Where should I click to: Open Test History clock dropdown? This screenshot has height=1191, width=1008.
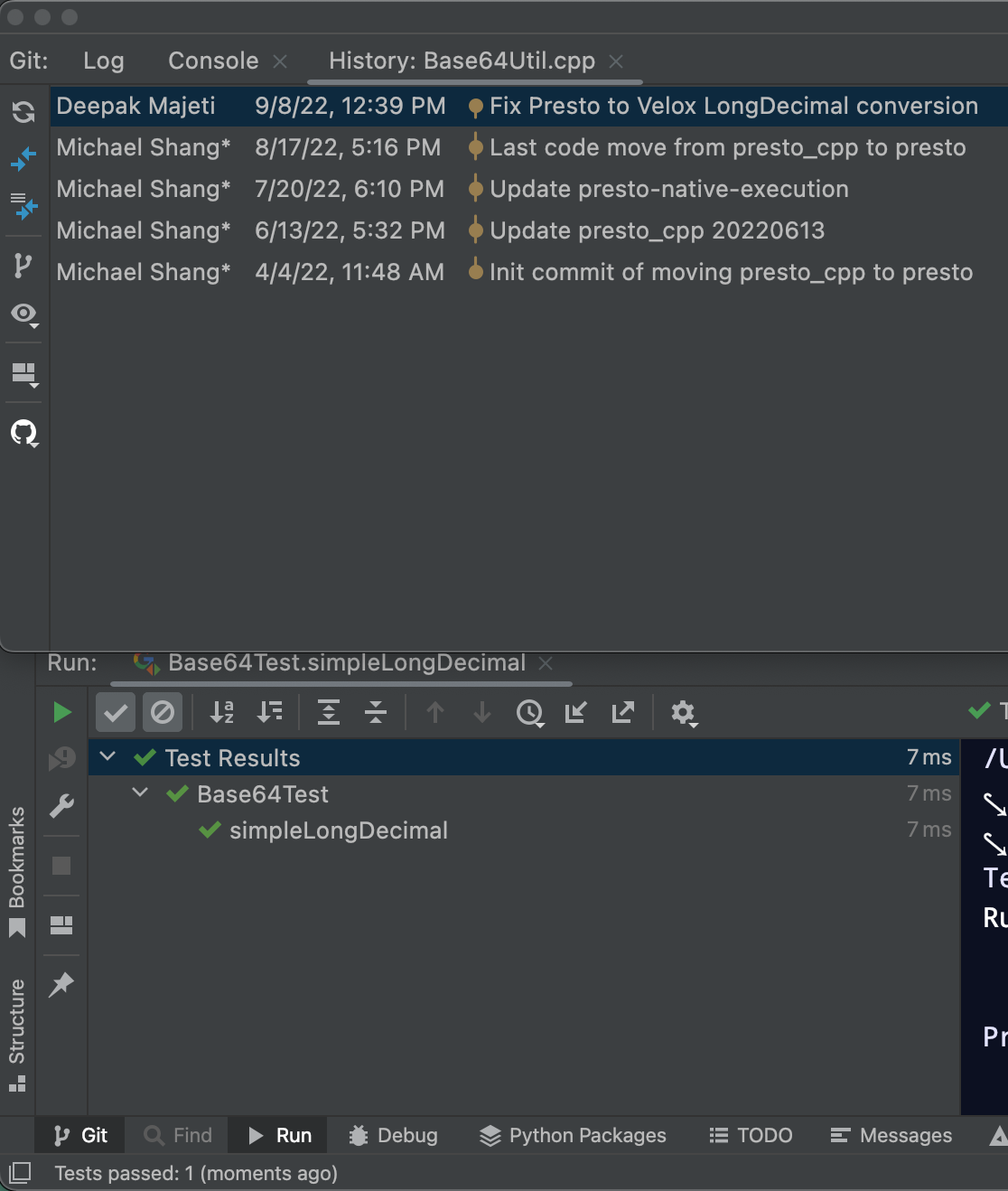tap(530, 714)
